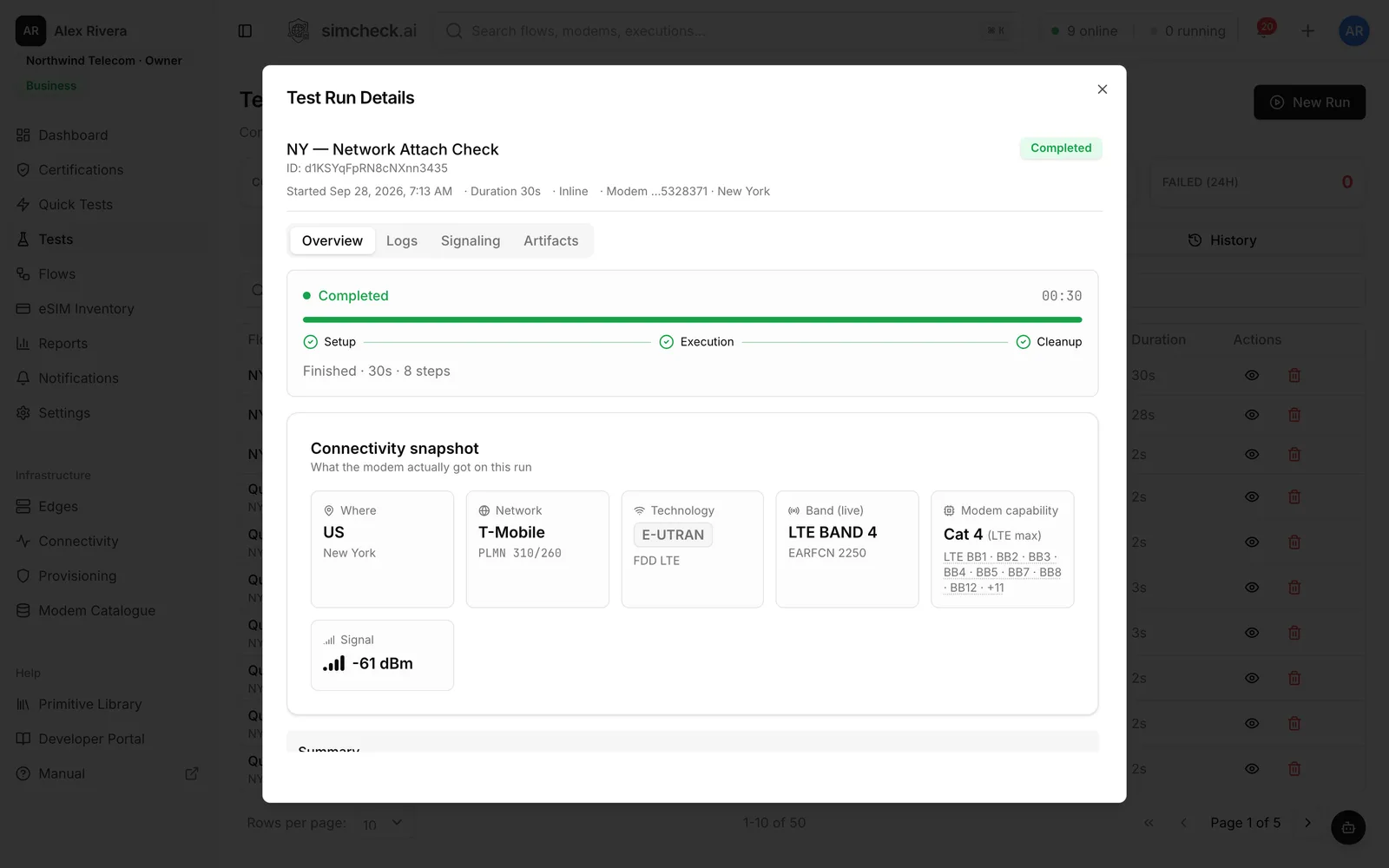The height and width of the screenshot is (868, 1389).
Task: Delete the run with duration 28s
Action: click(x=1294, y=415)
